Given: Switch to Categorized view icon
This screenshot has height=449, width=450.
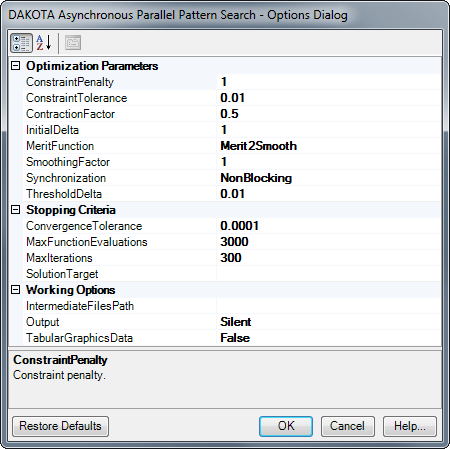Looking at the screenshot, I should click(x=21, y=43).
